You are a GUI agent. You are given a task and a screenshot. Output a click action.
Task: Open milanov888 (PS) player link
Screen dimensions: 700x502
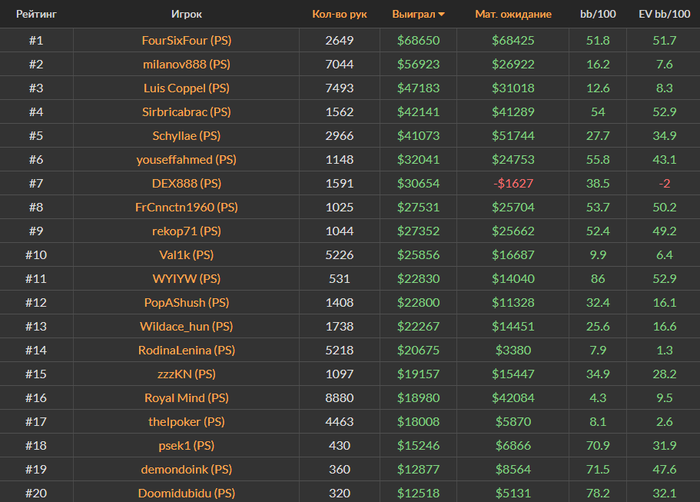pyautogui.click(x=187, y=64)
